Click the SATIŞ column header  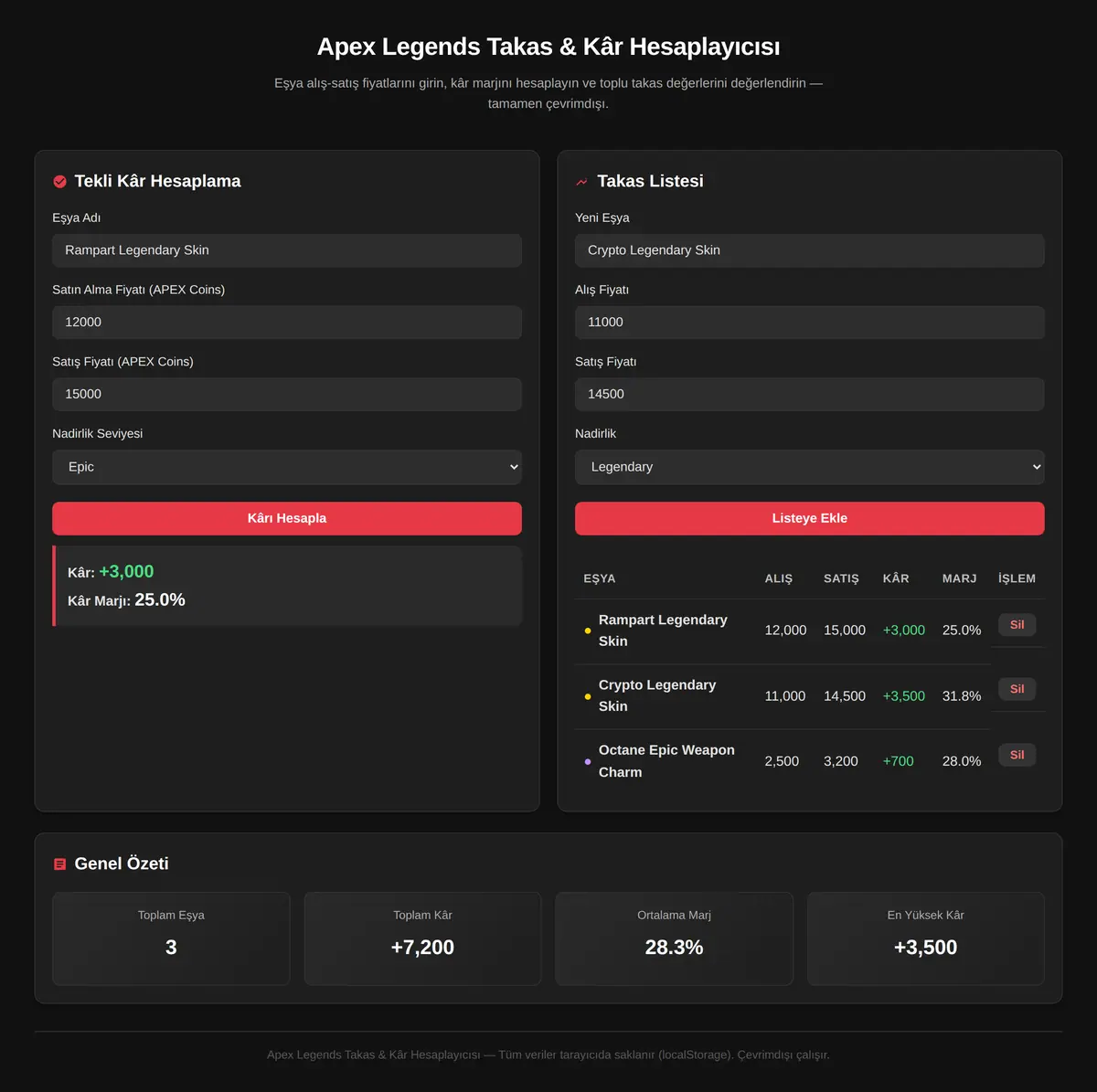tap(841, 578)
